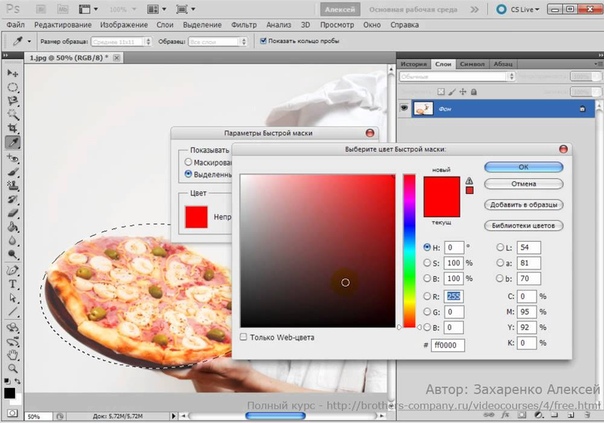Click the lock icon on the Фон layer

pos(581,108)
